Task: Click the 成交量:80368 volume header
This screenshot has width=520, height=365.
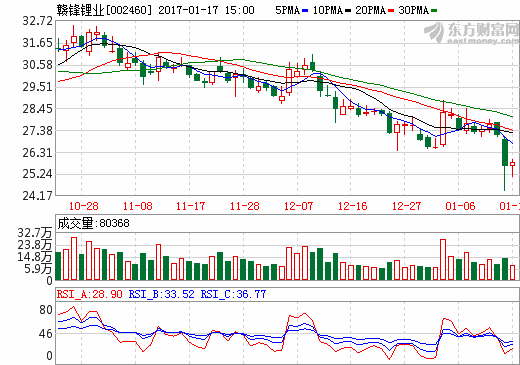Action: click(93, 223)
